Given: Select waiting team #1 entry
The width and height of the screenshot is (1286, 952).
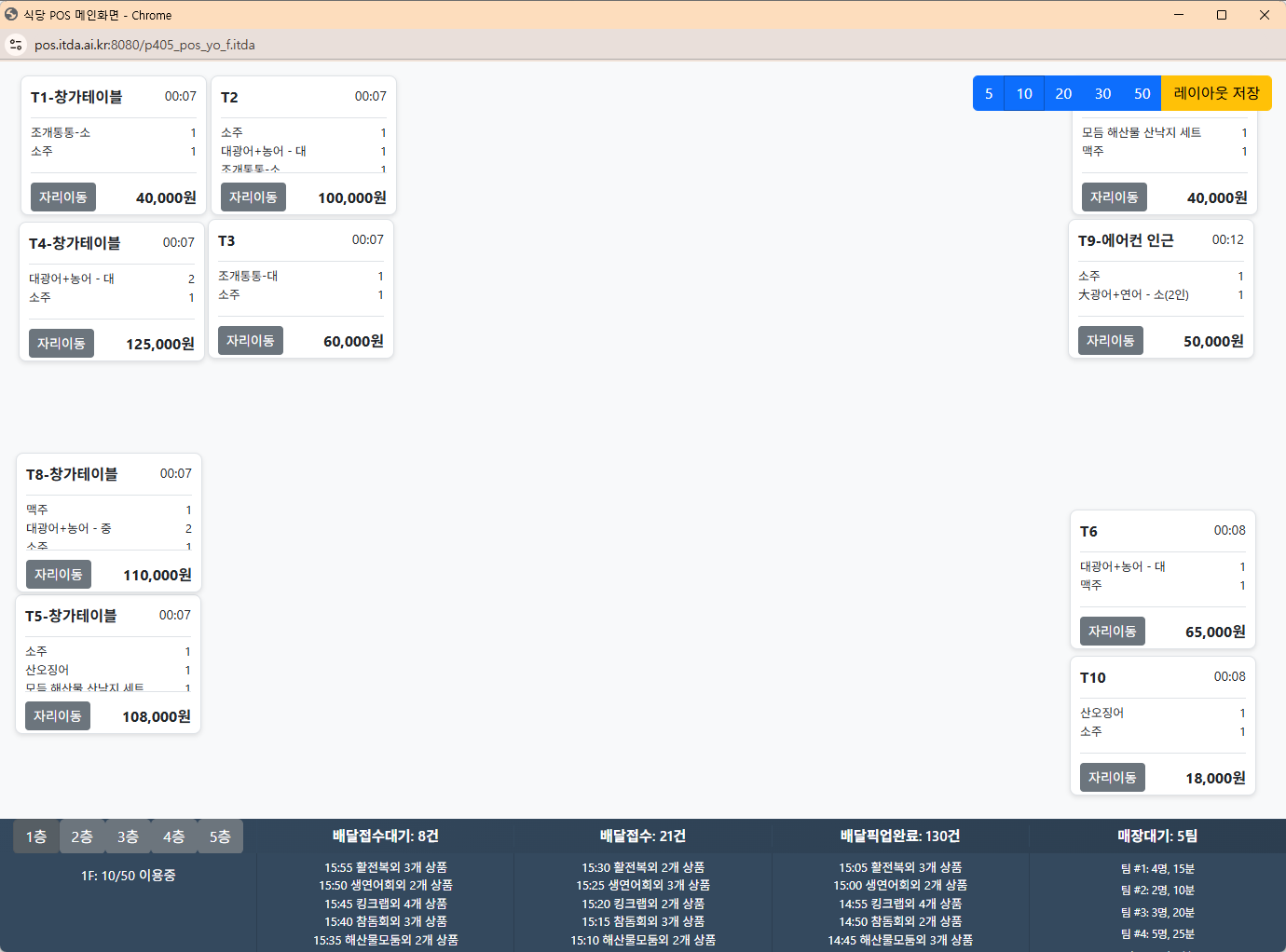Looking at the screenshot, I should (1156, 868).
